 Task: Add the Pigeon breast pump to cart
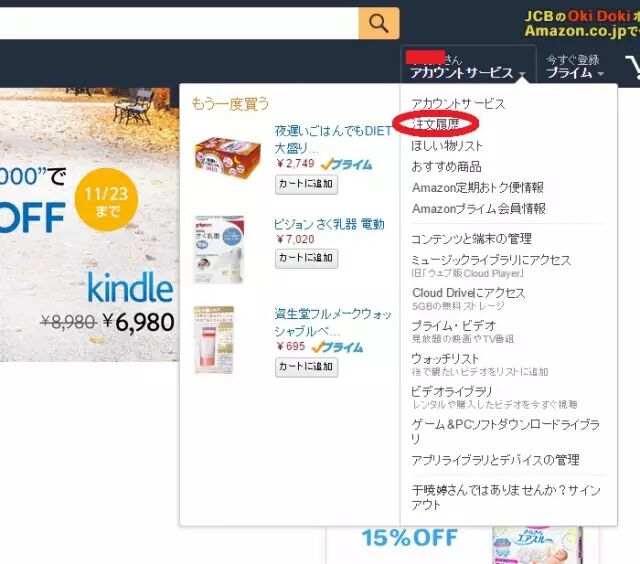[x=306, y=258]
